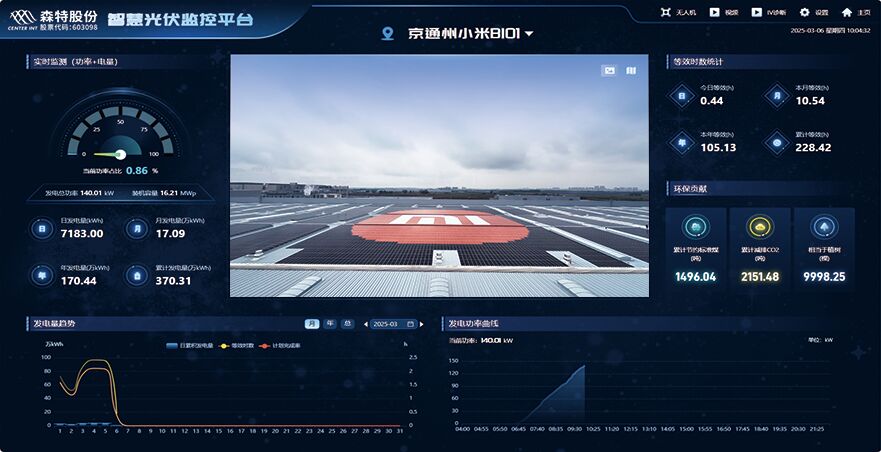The height and width of the screenshot is (452, 881).
Task: Open the 2025-03 date picker
Action: (392, 324)
